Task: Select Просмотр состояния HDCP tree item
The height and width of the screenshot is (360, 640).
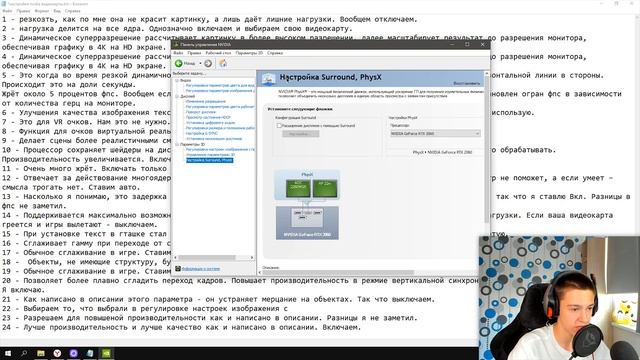Action: 208,117
